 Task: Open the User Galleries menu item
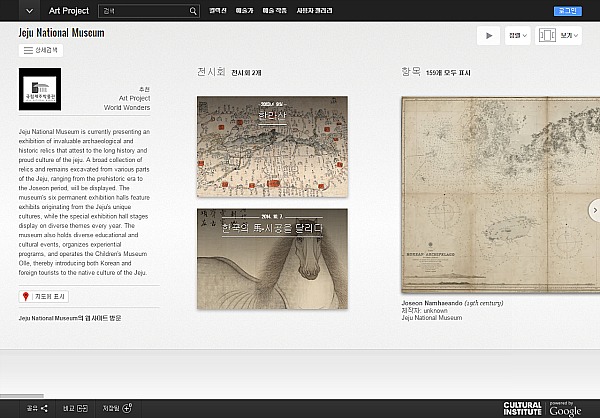pos(312,11)
